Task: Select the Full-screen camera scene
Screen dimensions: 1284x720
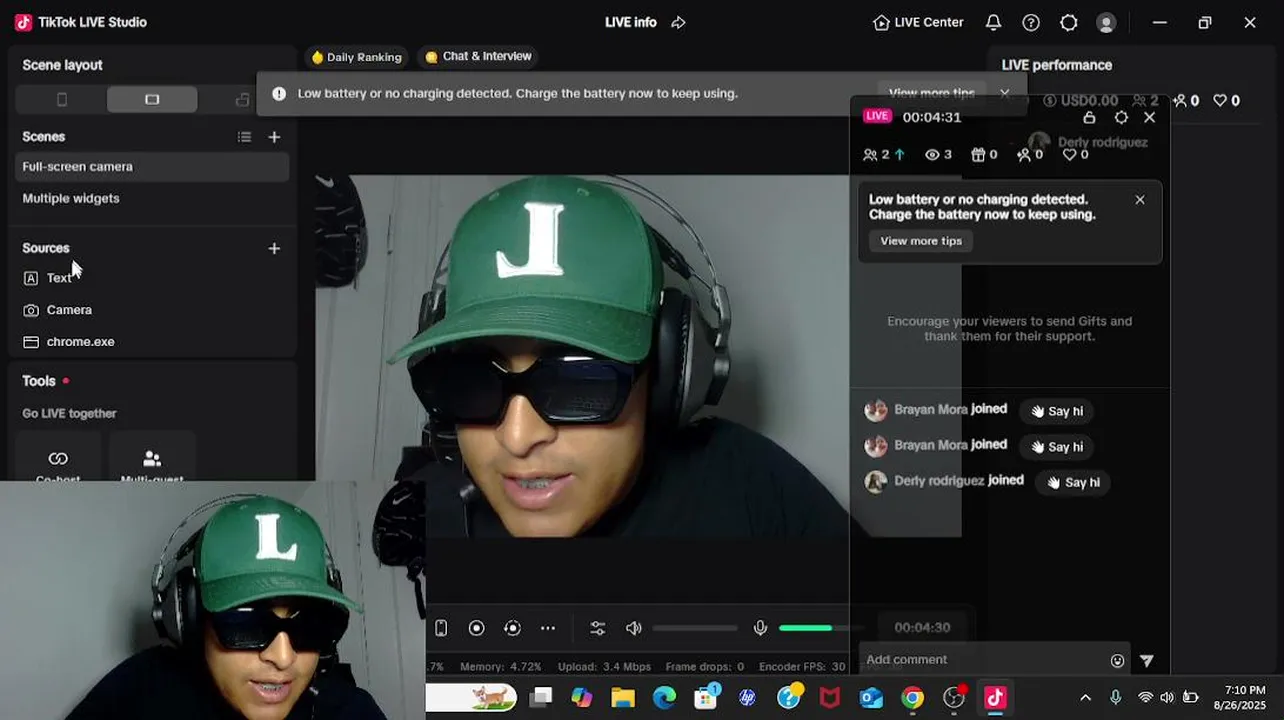Action: tap(152, 167)
